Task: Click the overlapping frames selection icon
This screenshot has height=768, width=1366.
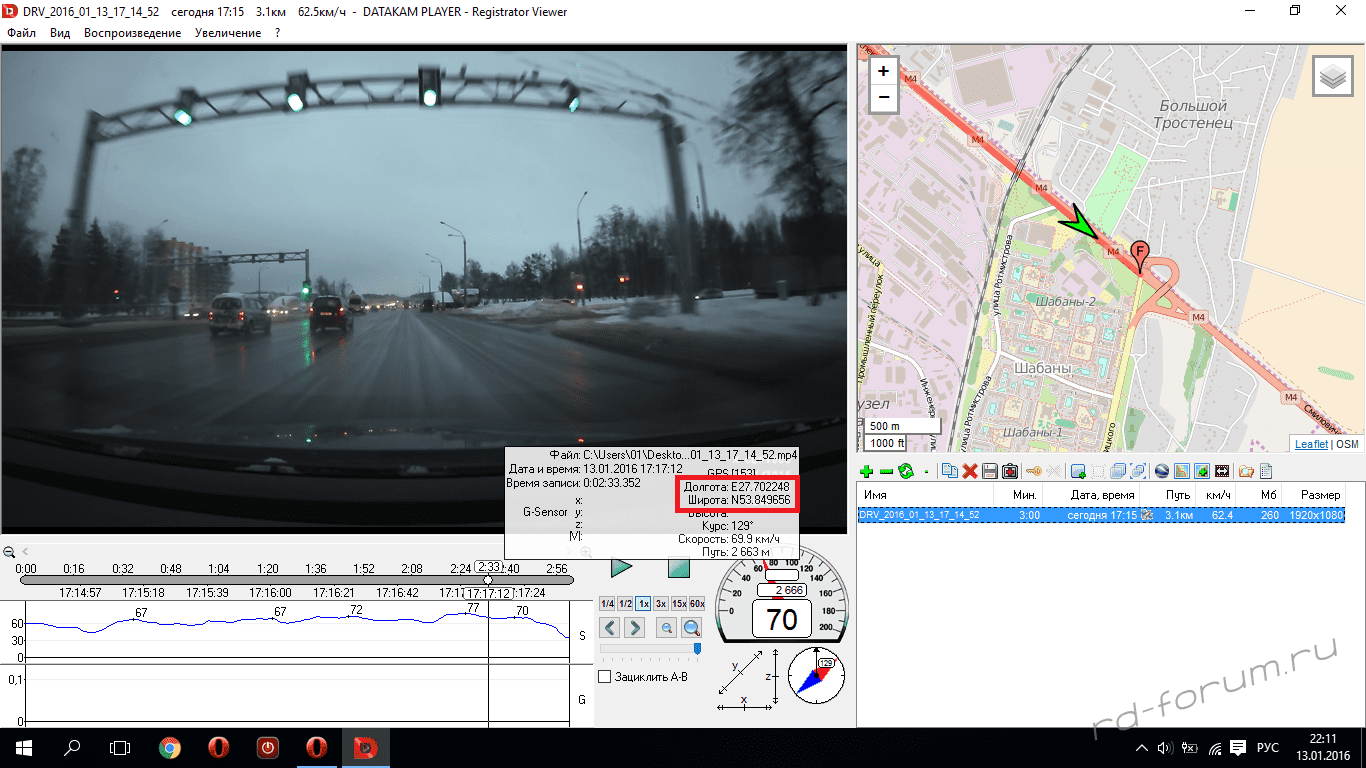Action: coord(1138,471)
